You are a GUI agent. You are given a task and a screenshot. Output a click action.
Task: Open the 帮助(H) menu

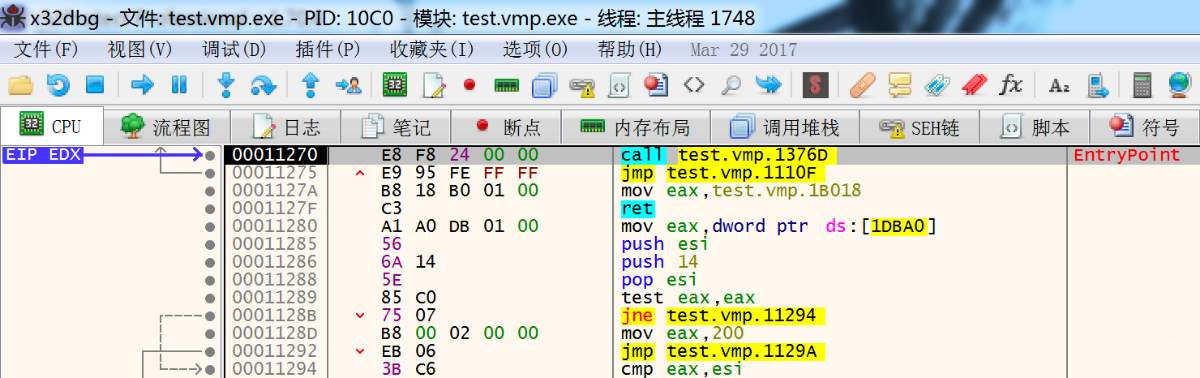[629, 49]
